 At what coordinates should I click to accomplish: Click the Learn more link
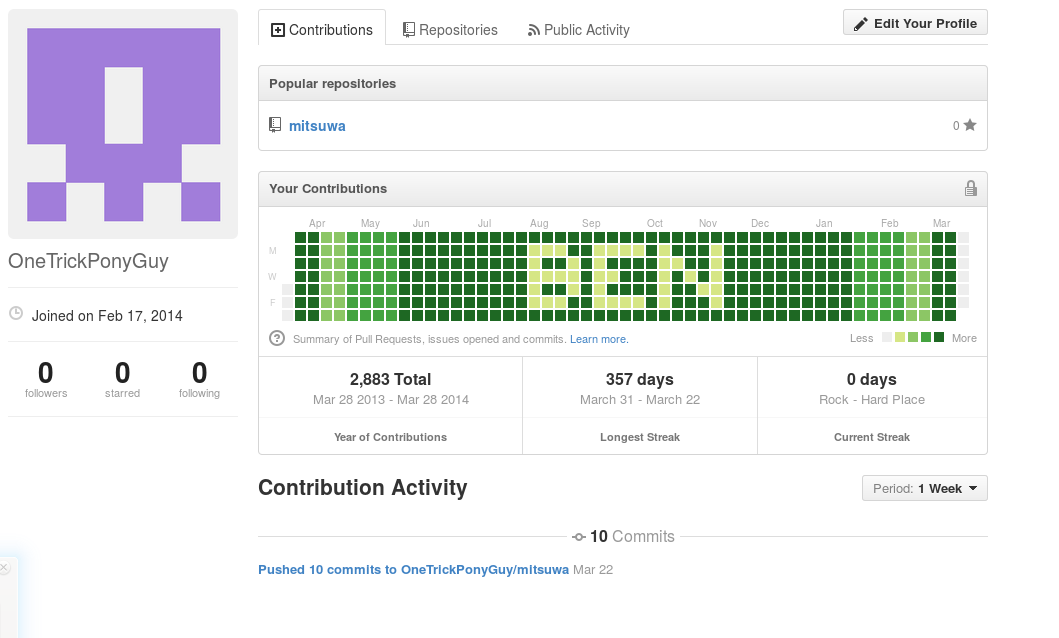(x=598, y=339)
